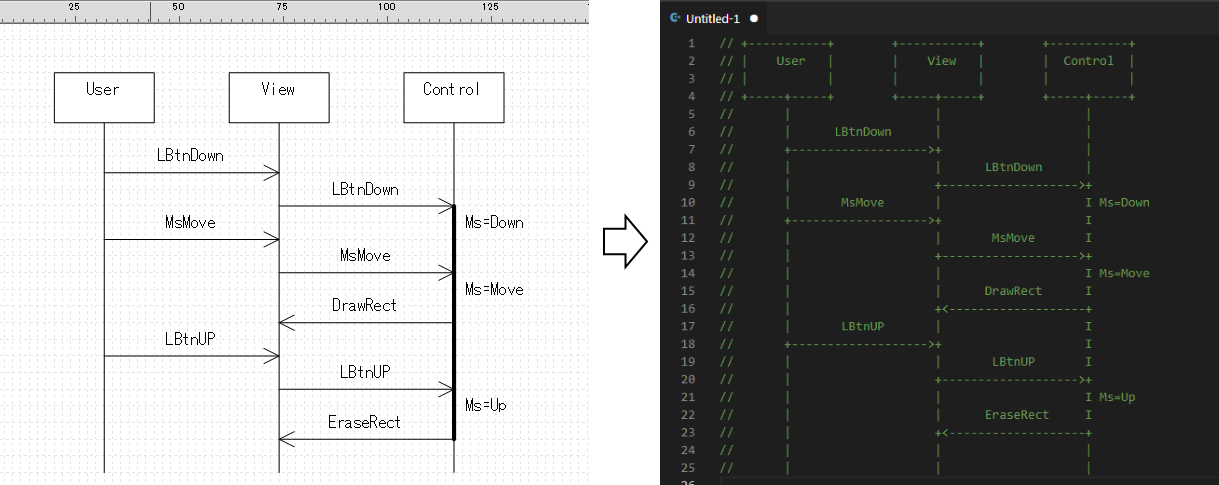Viewport: 1219px width, 485px height.
Task: Select the Ms=Move note in the diagram
Action: [494, 289]
